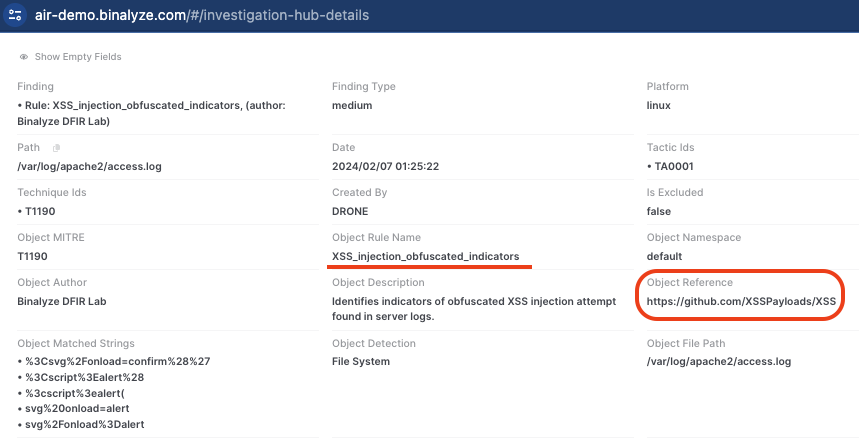
Task: Open the github.com/XSSPayloads Object Reference link
Action: click(741, 301)
